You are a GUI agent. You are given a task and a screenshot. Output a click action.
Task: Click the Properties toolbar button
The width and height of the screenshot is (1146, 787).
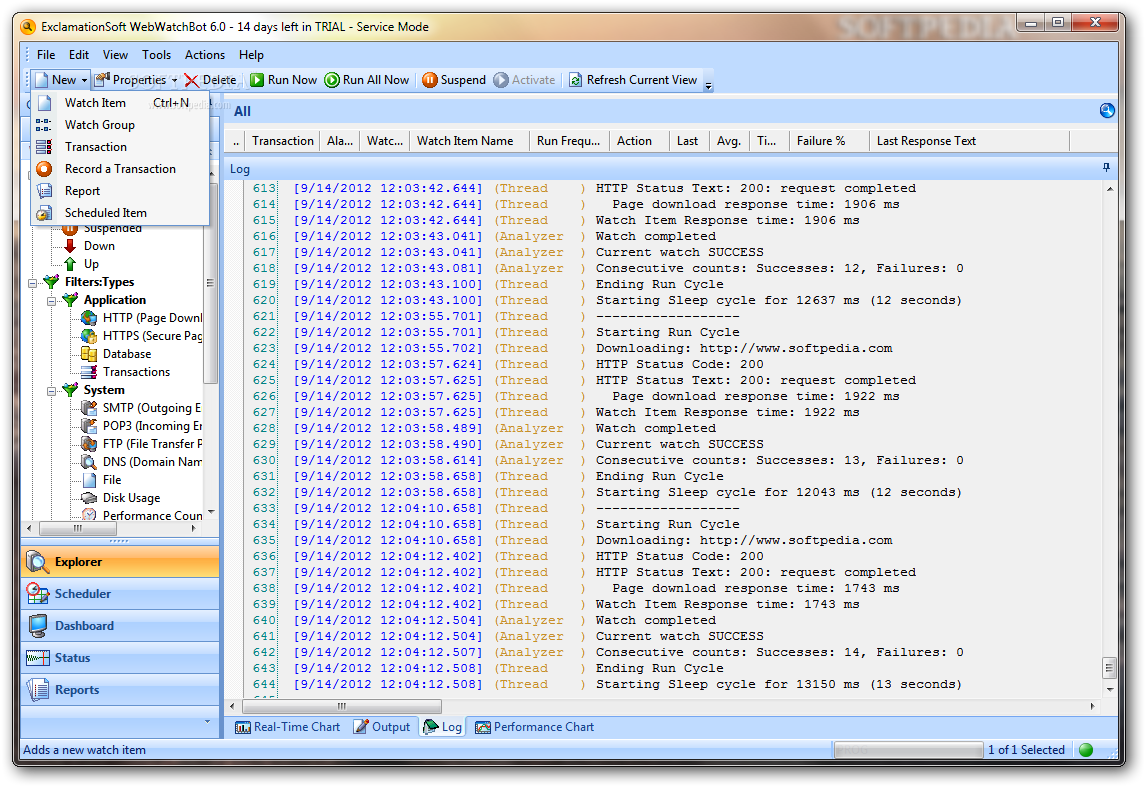click(131, 80)
